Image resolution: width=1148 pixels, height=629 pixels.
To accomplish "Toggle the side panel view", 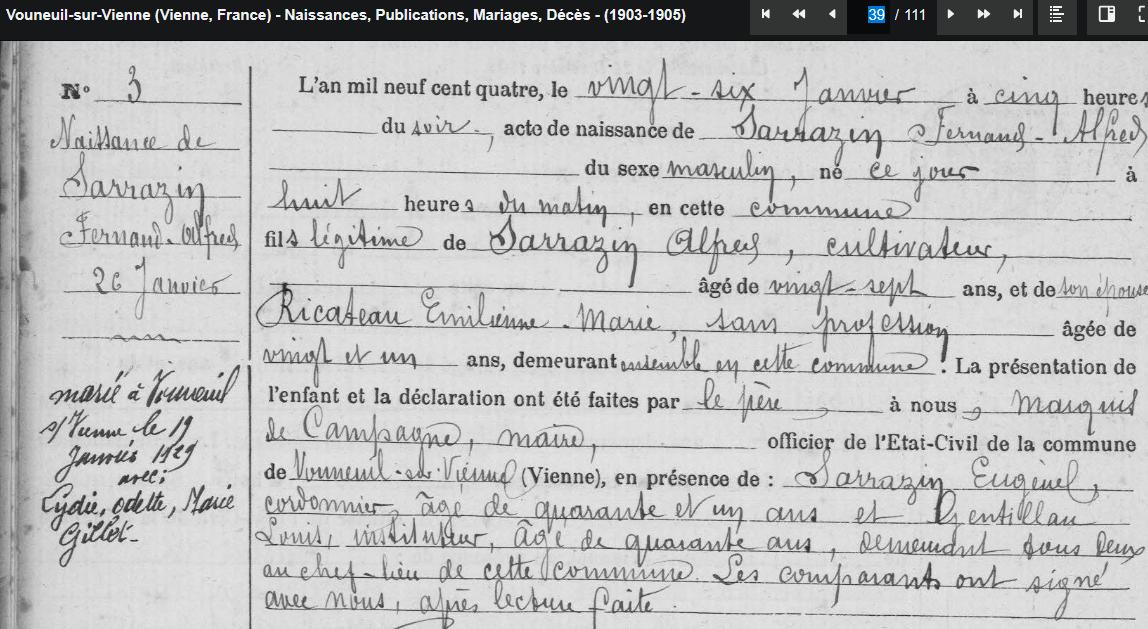I will [1107, 14].
